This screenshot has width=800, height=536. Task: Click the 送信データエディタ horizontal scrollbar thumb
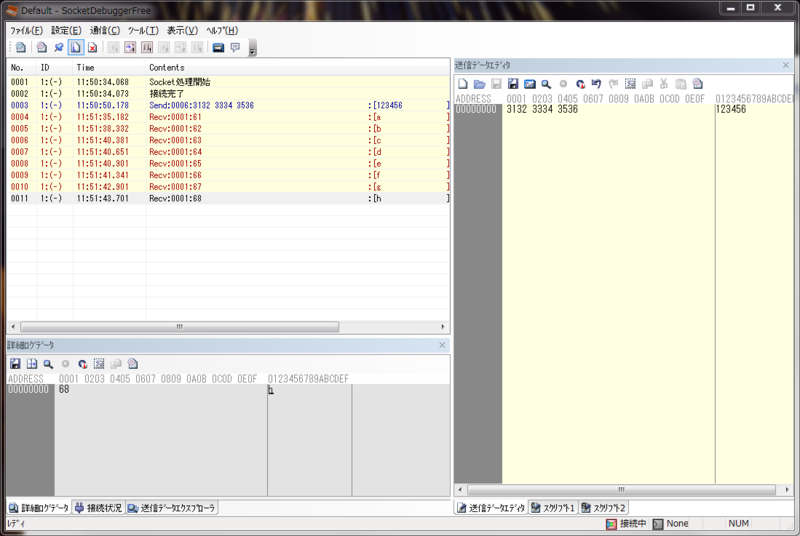click(x=621, y=490)
